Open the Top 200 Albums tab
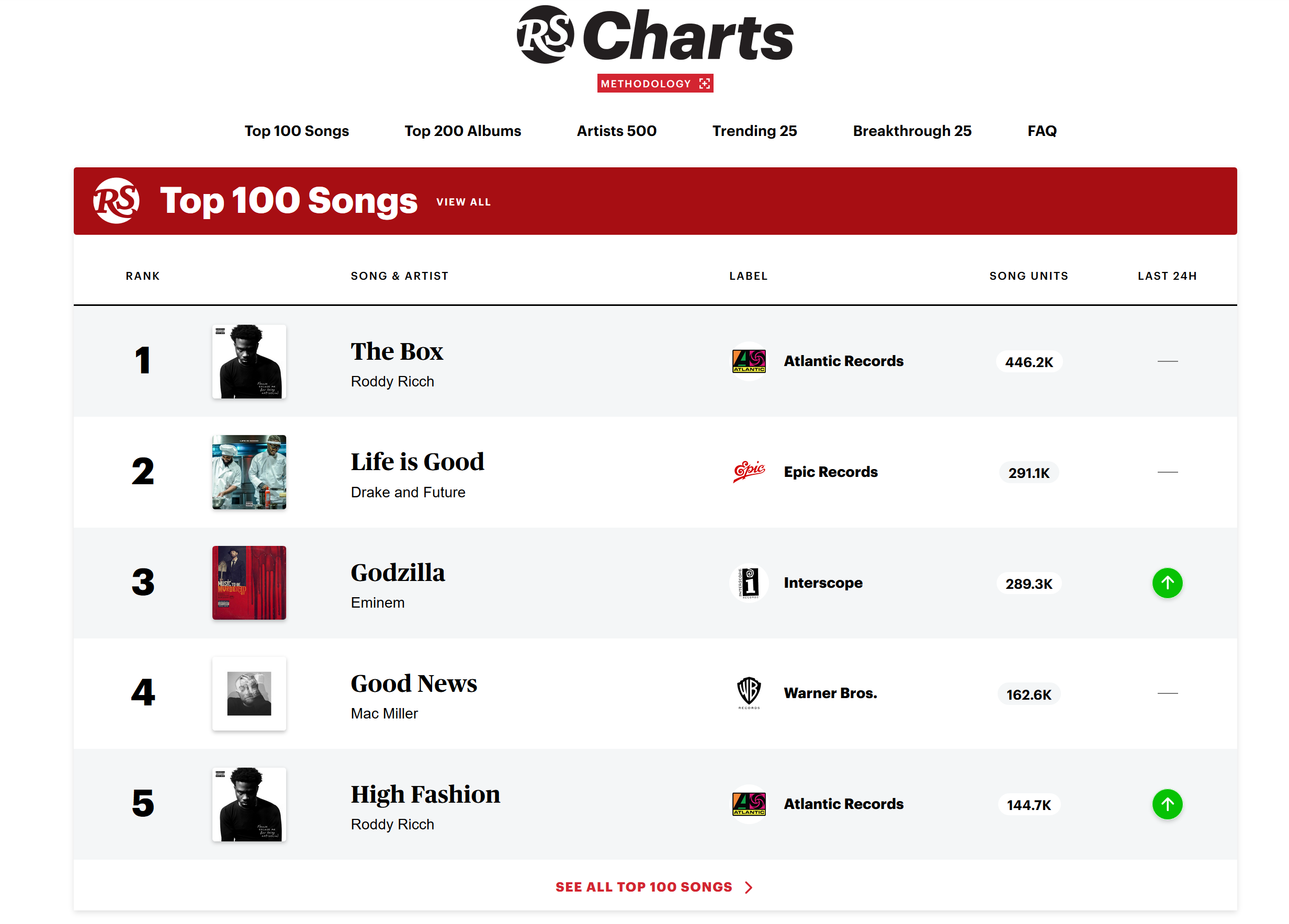Viewport: 1289px width, 924px height. [x=462, y=131]
